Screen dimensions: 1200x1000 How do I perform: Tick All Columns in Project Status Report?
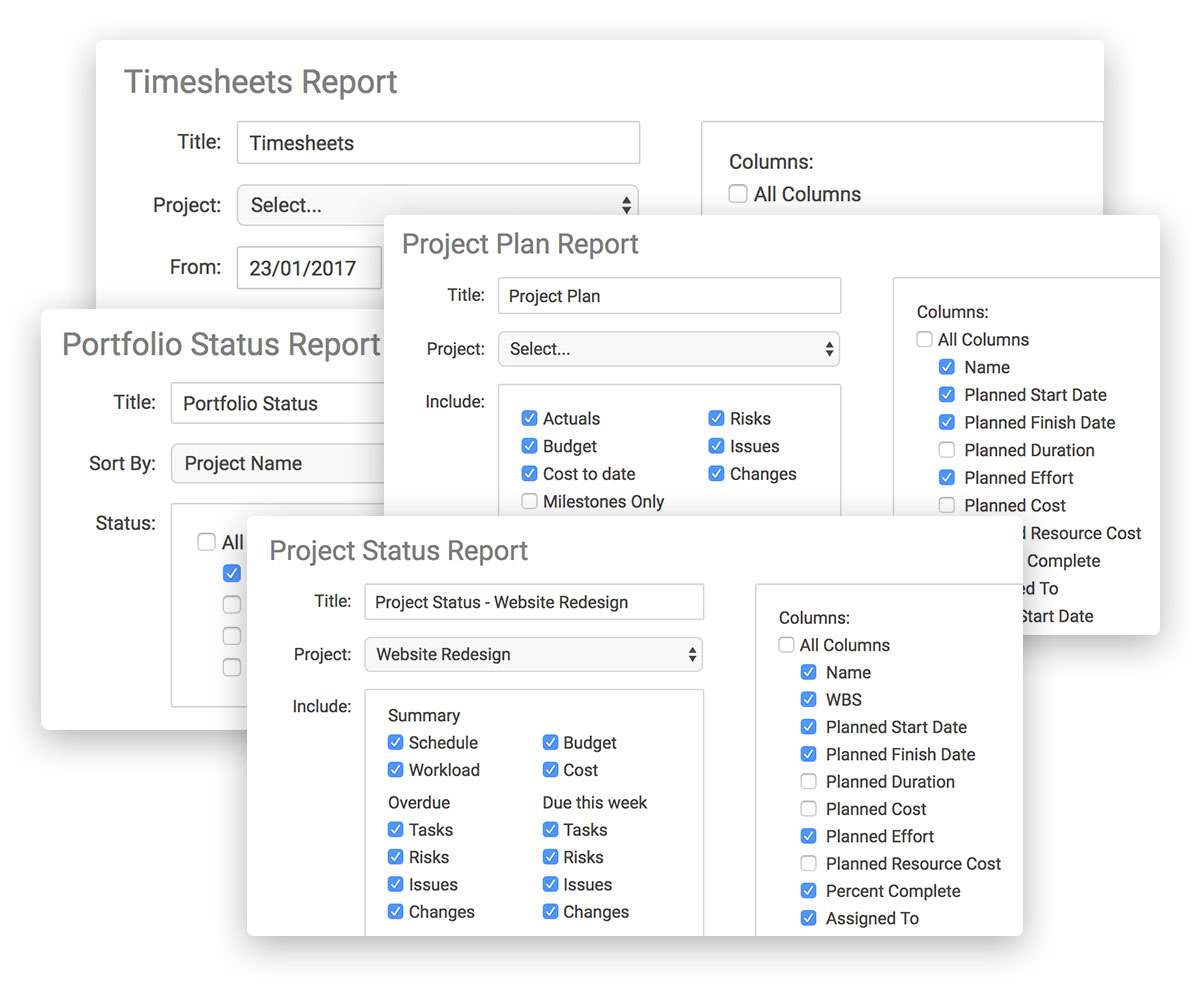[x=787, y=646]
